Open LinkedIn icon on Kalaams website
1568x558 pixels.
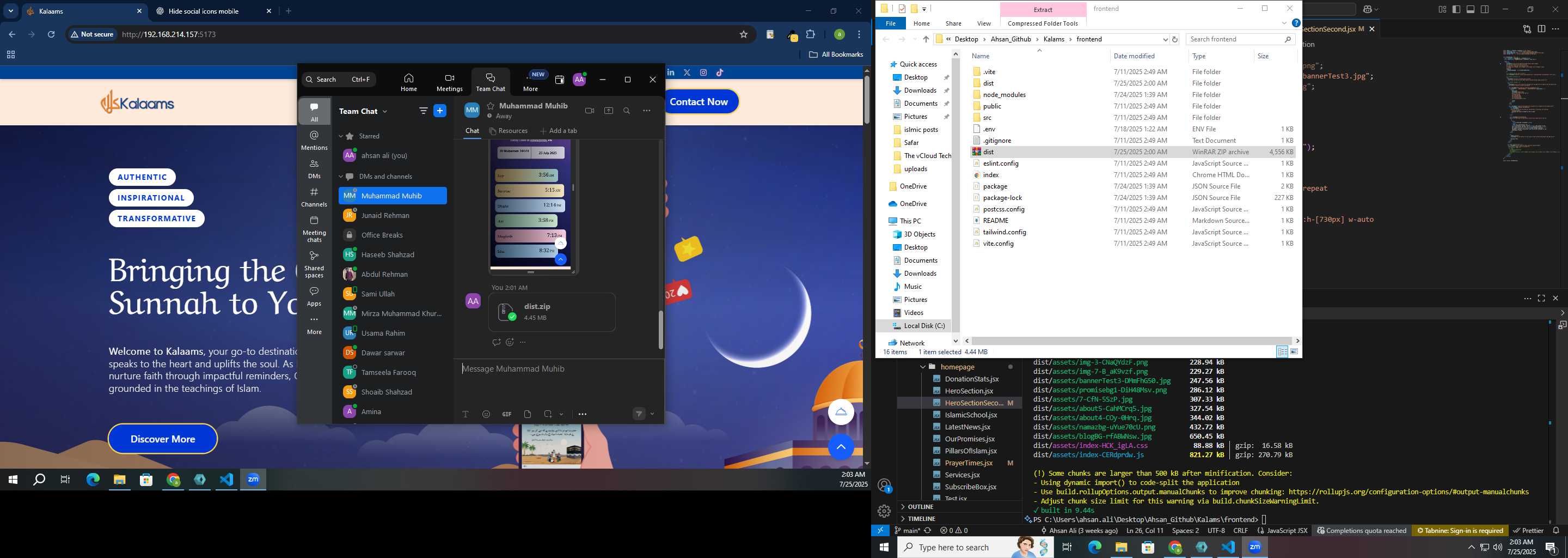[671, 72]
